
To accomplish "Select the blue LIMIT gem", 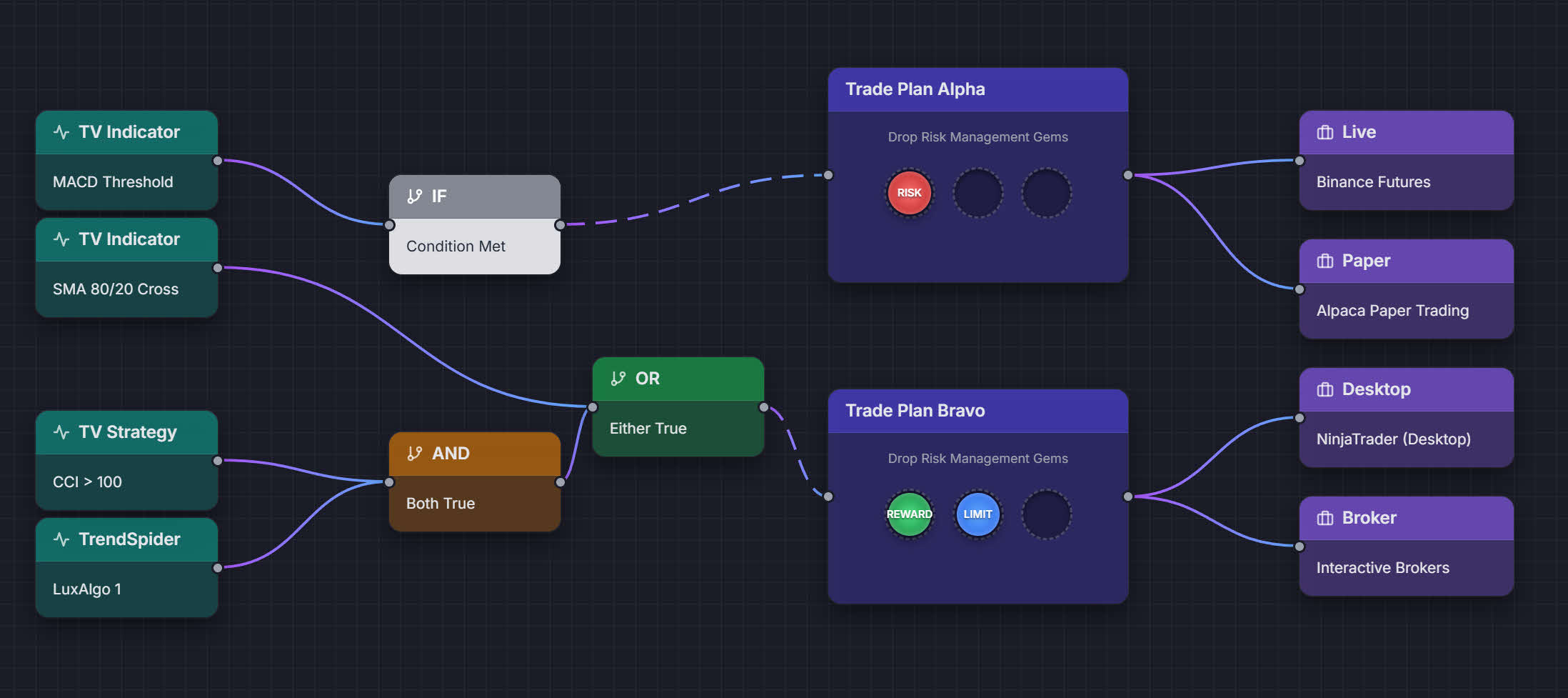I will tap(978, 514).
